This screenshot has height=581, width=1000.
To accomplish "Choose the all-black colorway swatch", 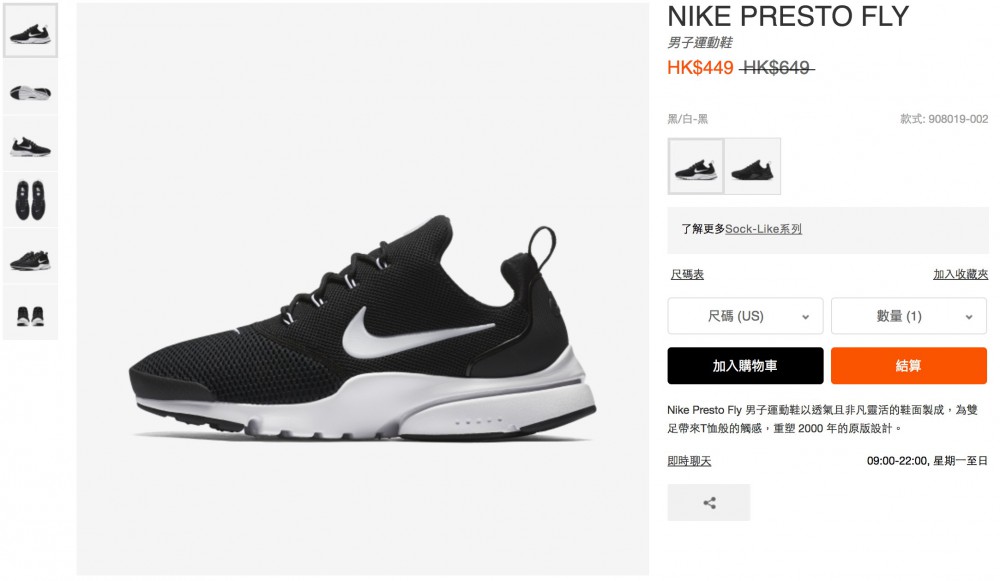I will click(x=753, y=166).
